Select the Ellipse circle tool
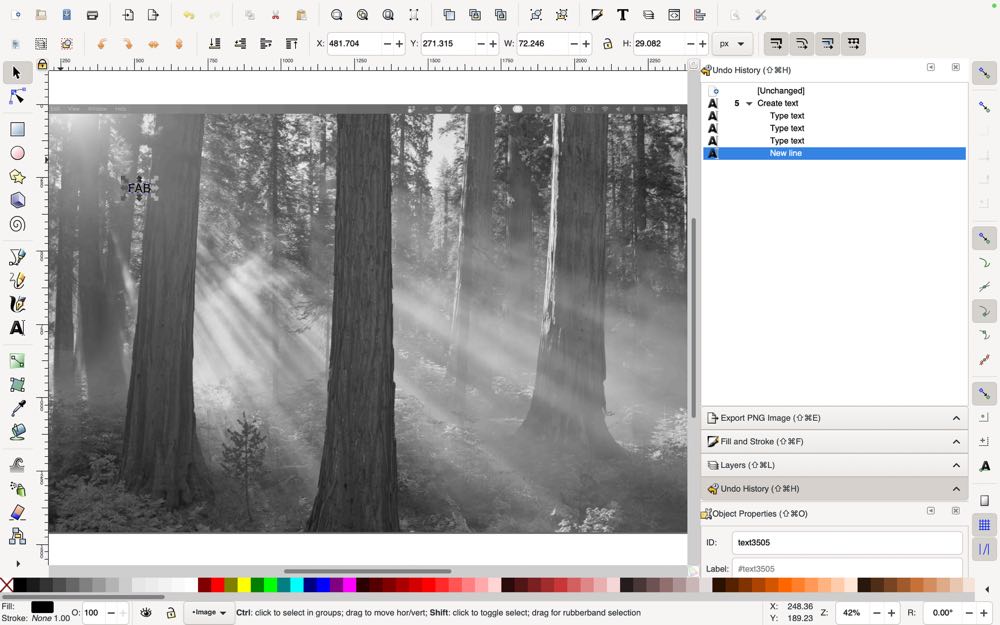 [17, 153]
